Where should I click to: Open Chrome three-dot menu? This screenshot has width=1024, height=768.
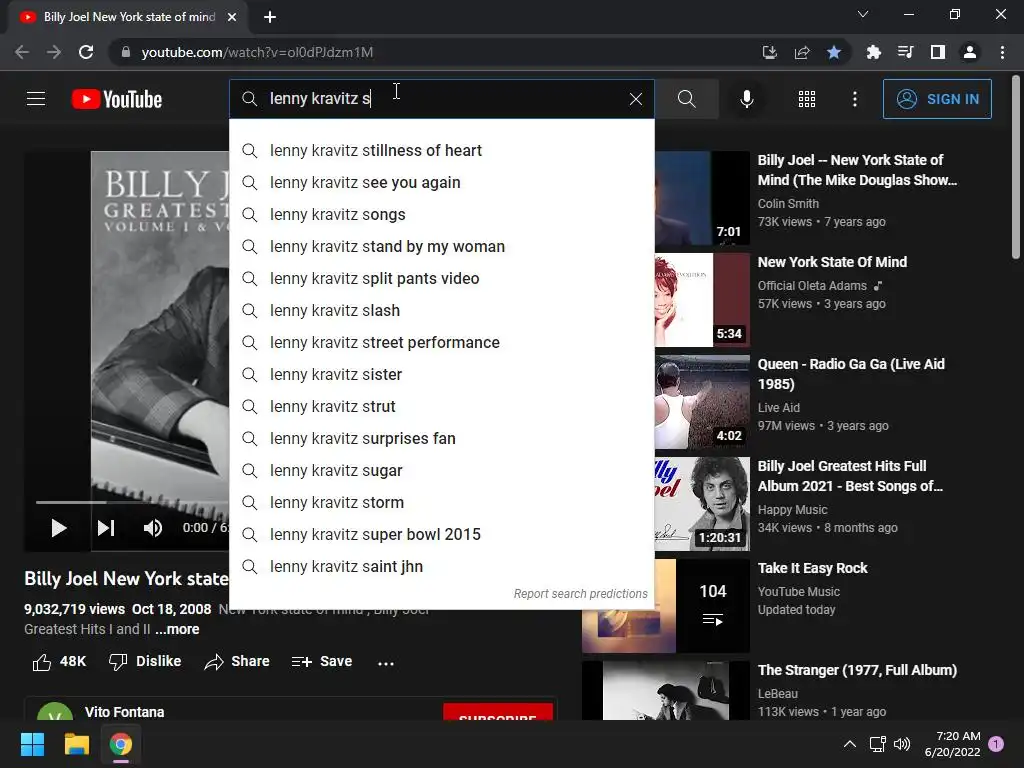(1002, 52)
